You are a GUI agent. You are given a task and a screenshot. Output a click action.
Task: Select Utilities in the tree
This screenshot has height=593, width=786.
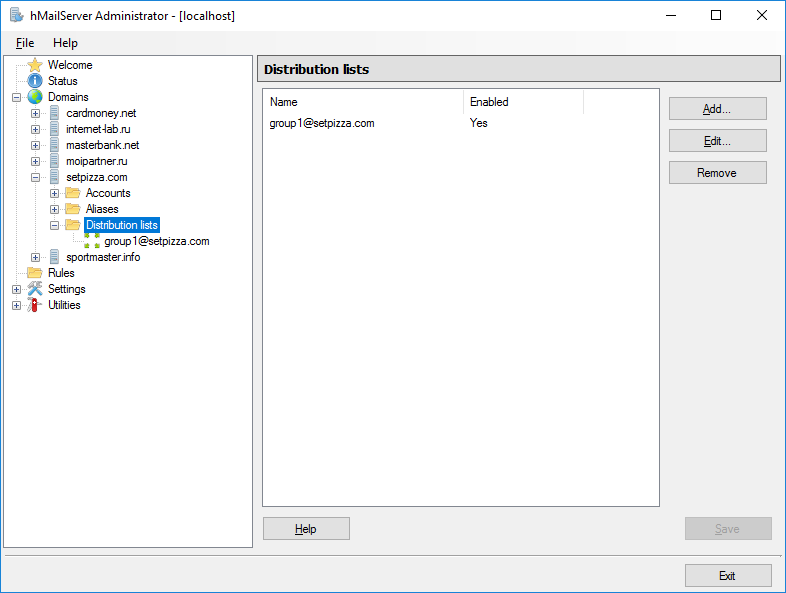click(64, 305)
